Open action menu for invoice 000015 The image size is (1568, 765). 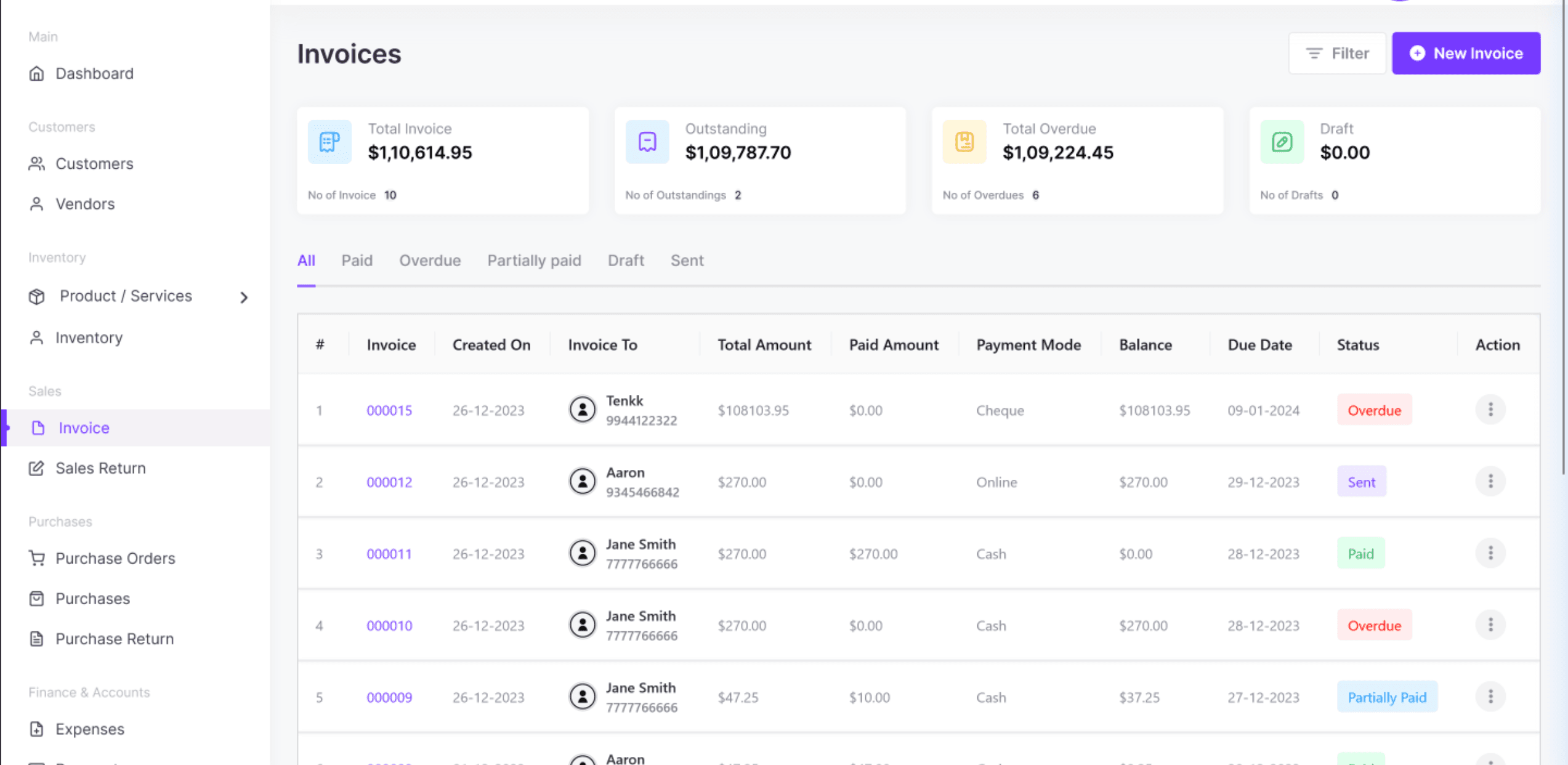pos(1490,410)
